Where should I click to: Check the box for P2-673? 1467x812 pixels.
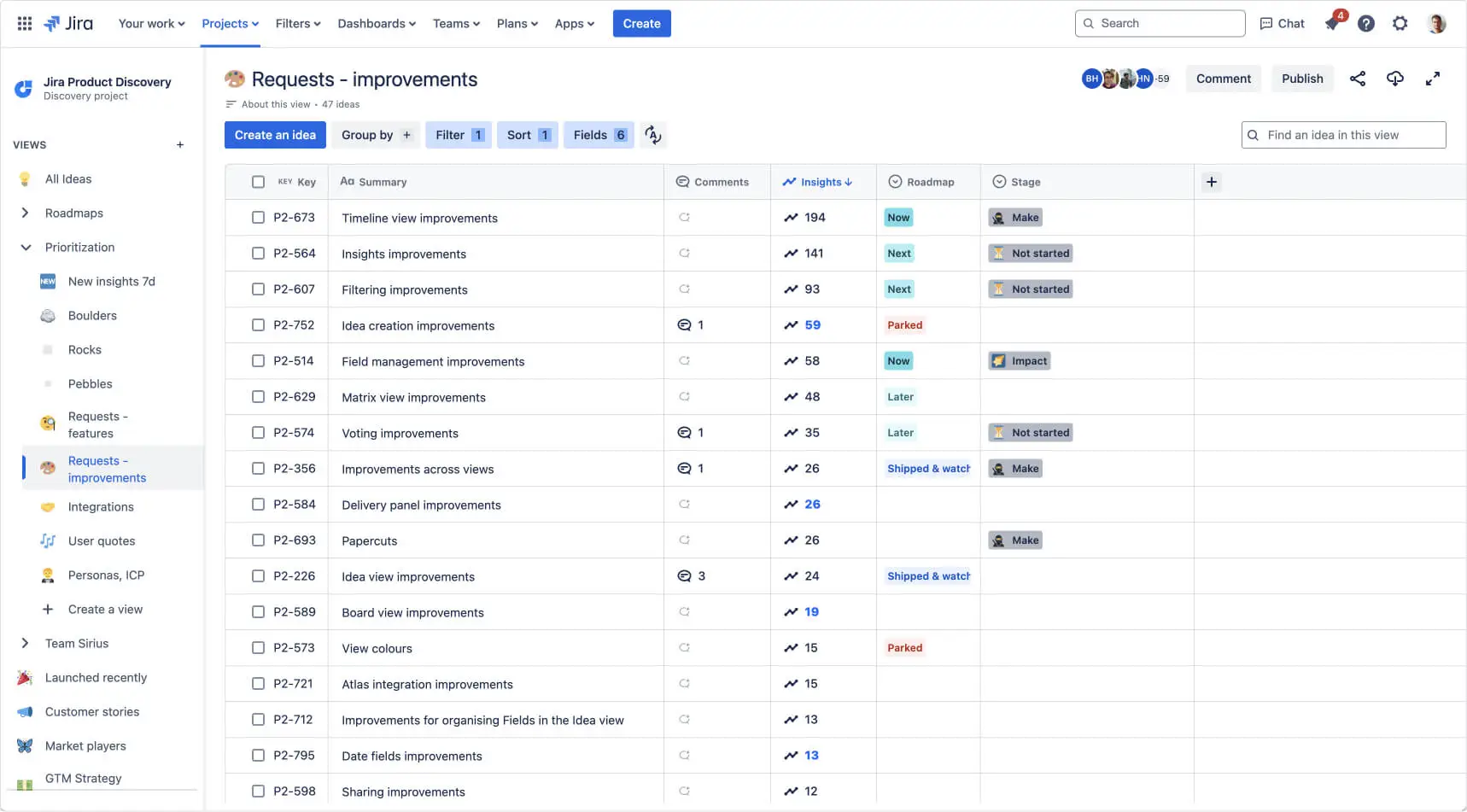258,218
